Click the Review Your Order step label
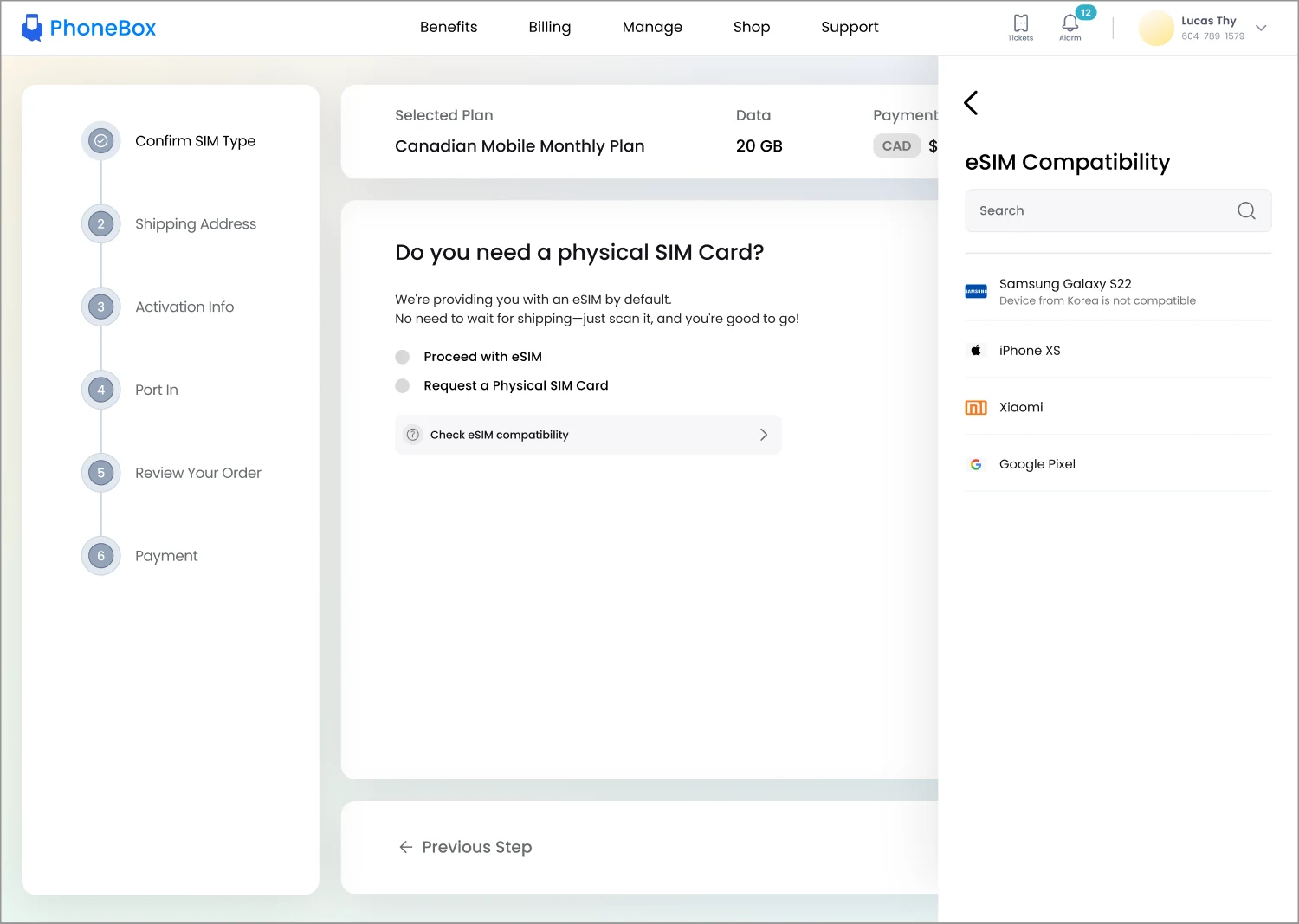 coord(198,473)
